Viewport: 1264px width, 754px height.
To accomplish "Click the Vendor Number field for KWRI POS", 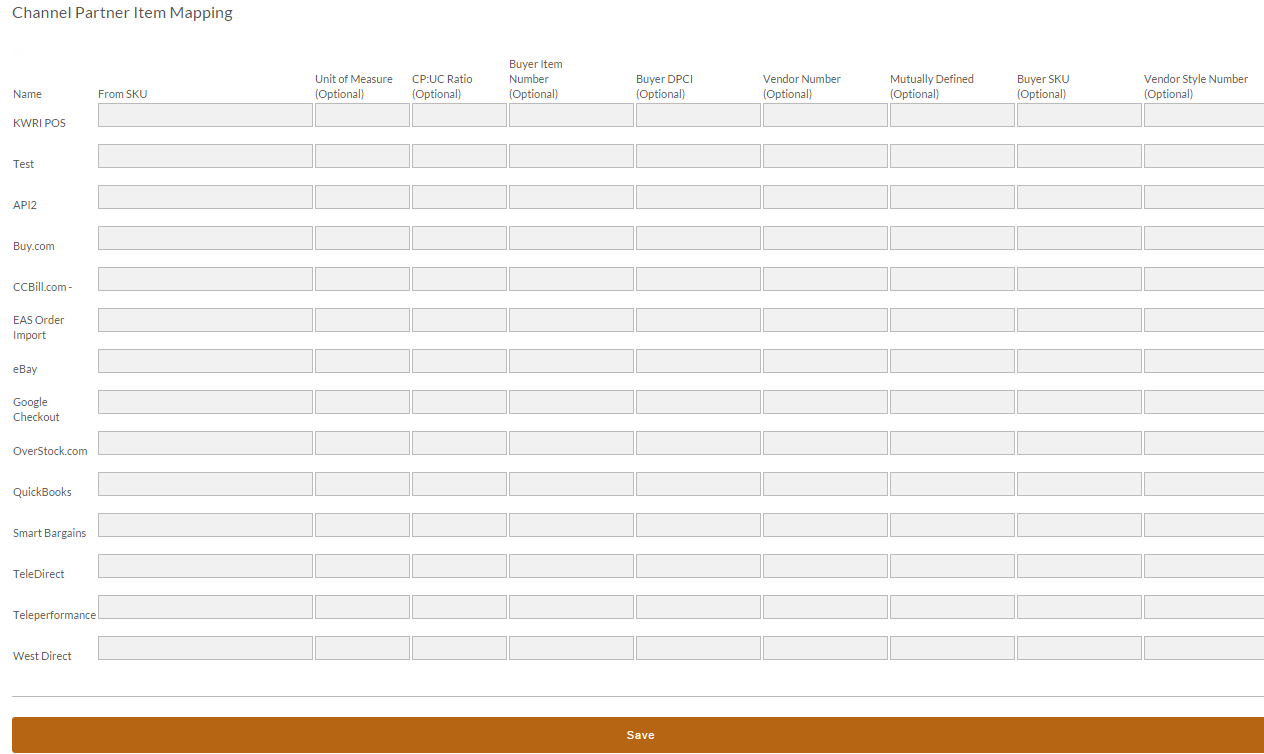I will pyautogui.click(x=825, y=115).
